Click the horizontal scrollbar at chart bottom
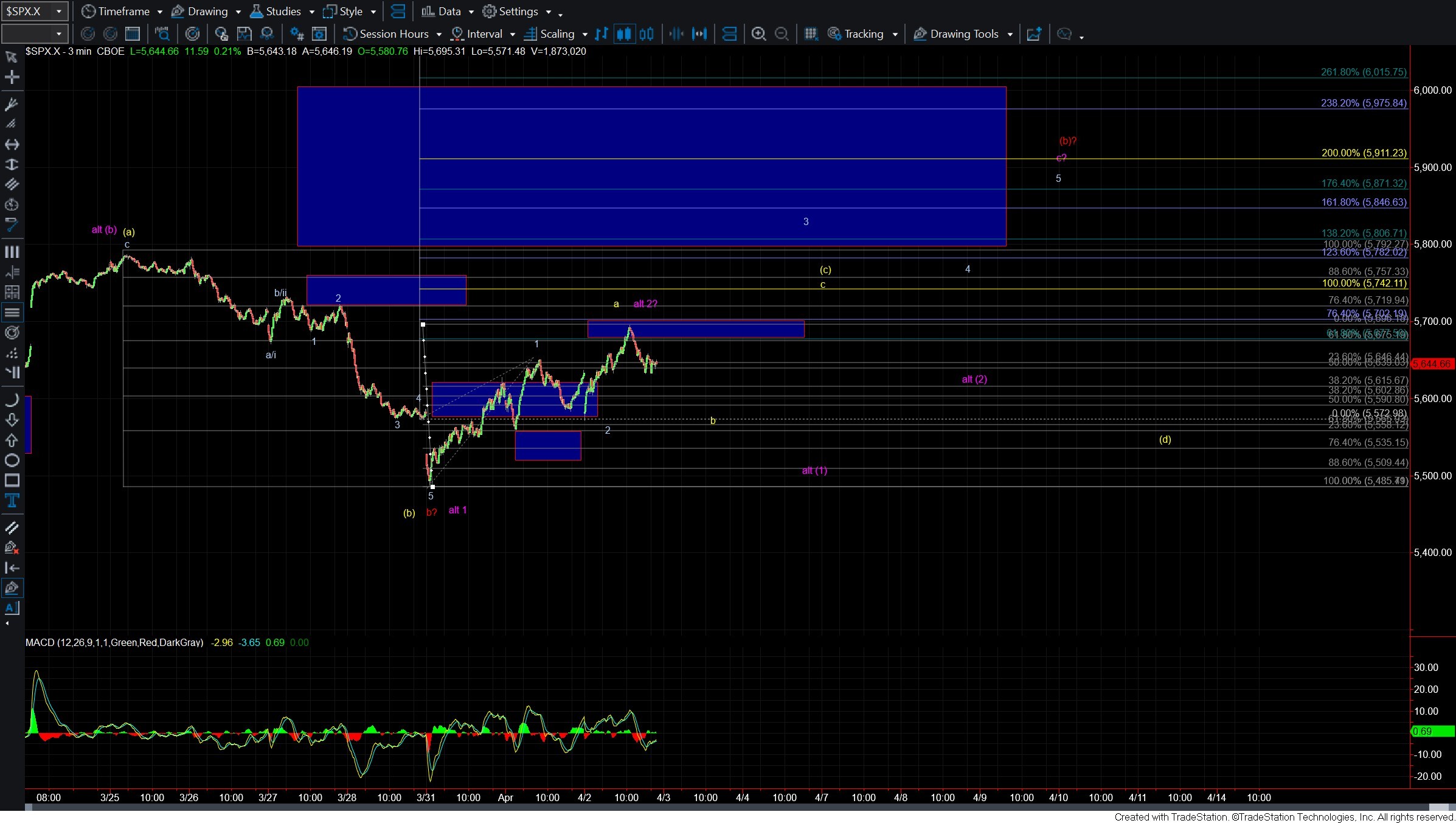This screenshot has height=823, width=1456. pyautogui.click(x=730, y=807)
